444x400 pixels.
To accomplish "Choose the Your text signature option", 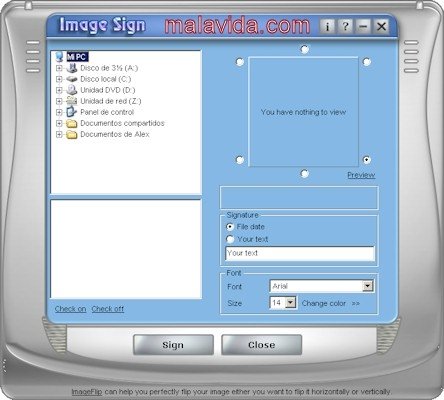I will (x=230, y=239).
